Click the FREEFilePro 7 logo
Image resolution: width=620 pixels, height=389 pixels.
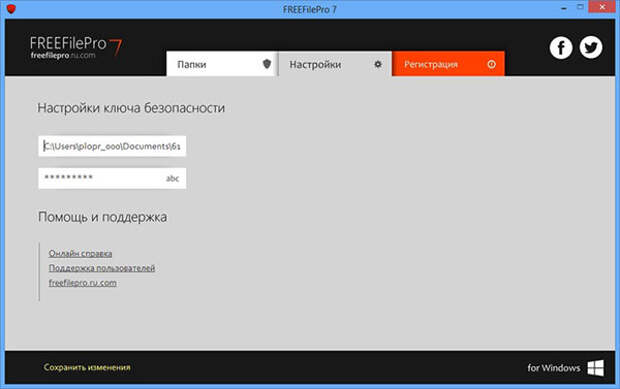pos(76,47)
